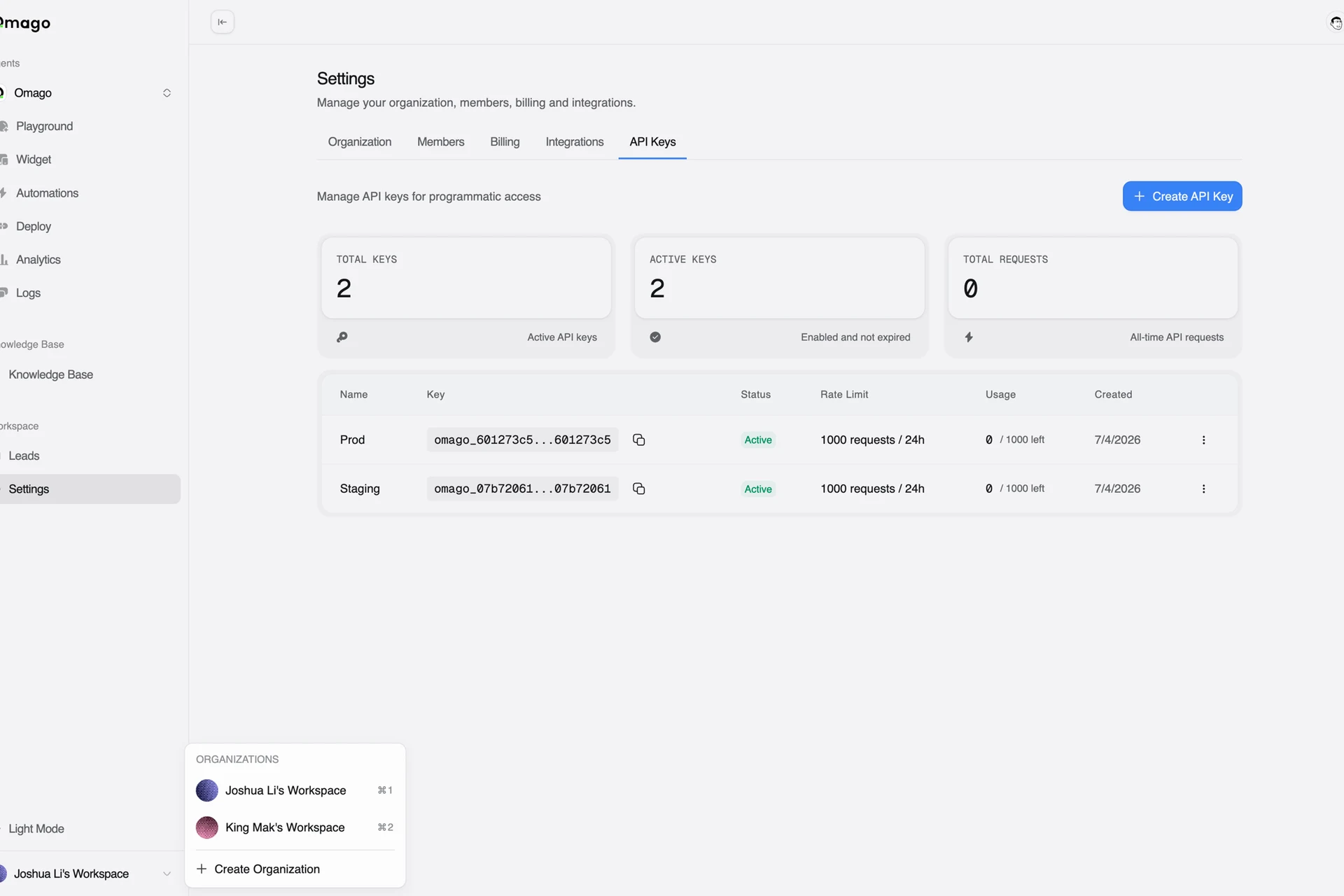Click the Prod key name
This screenshot has width=1344, height=896.
tap(352, 440)
